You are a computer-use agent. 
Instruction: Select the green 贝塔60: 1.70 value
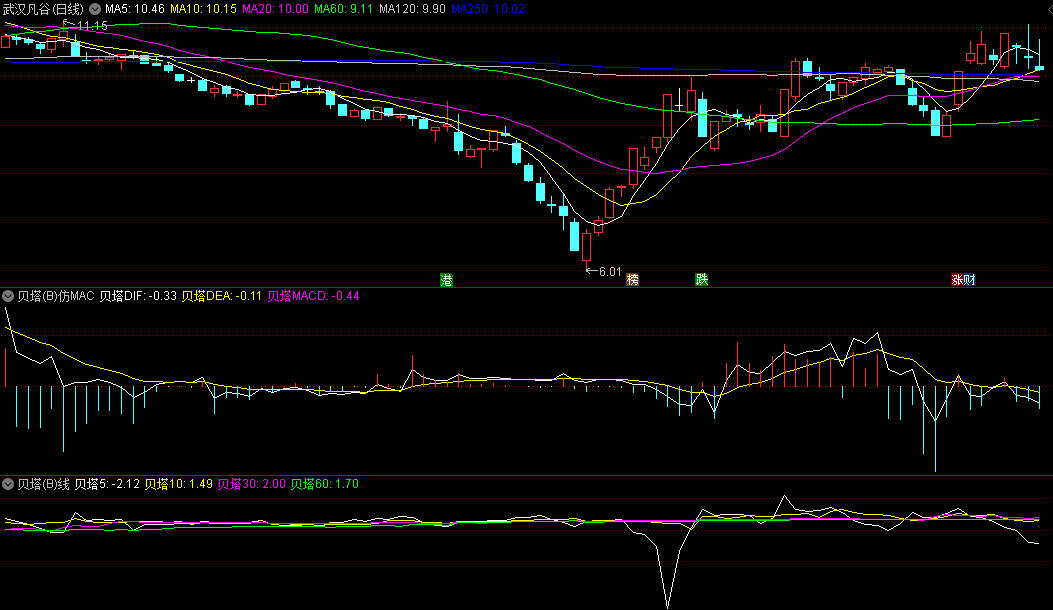(324, 484)
